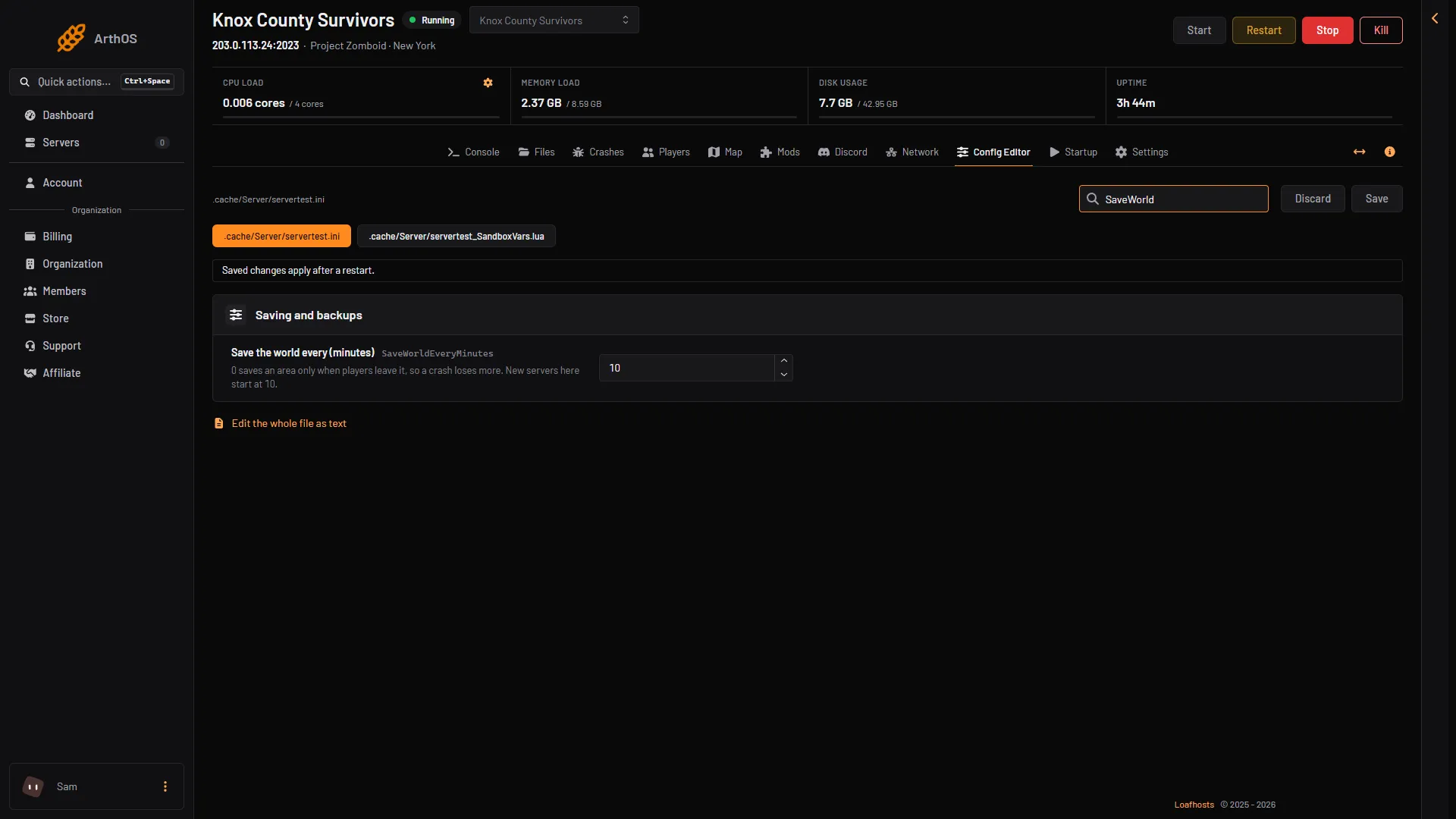This screenshot has width=1456, height=819.
Task: Open the Sam user menu dots
Action: [165, 786]
